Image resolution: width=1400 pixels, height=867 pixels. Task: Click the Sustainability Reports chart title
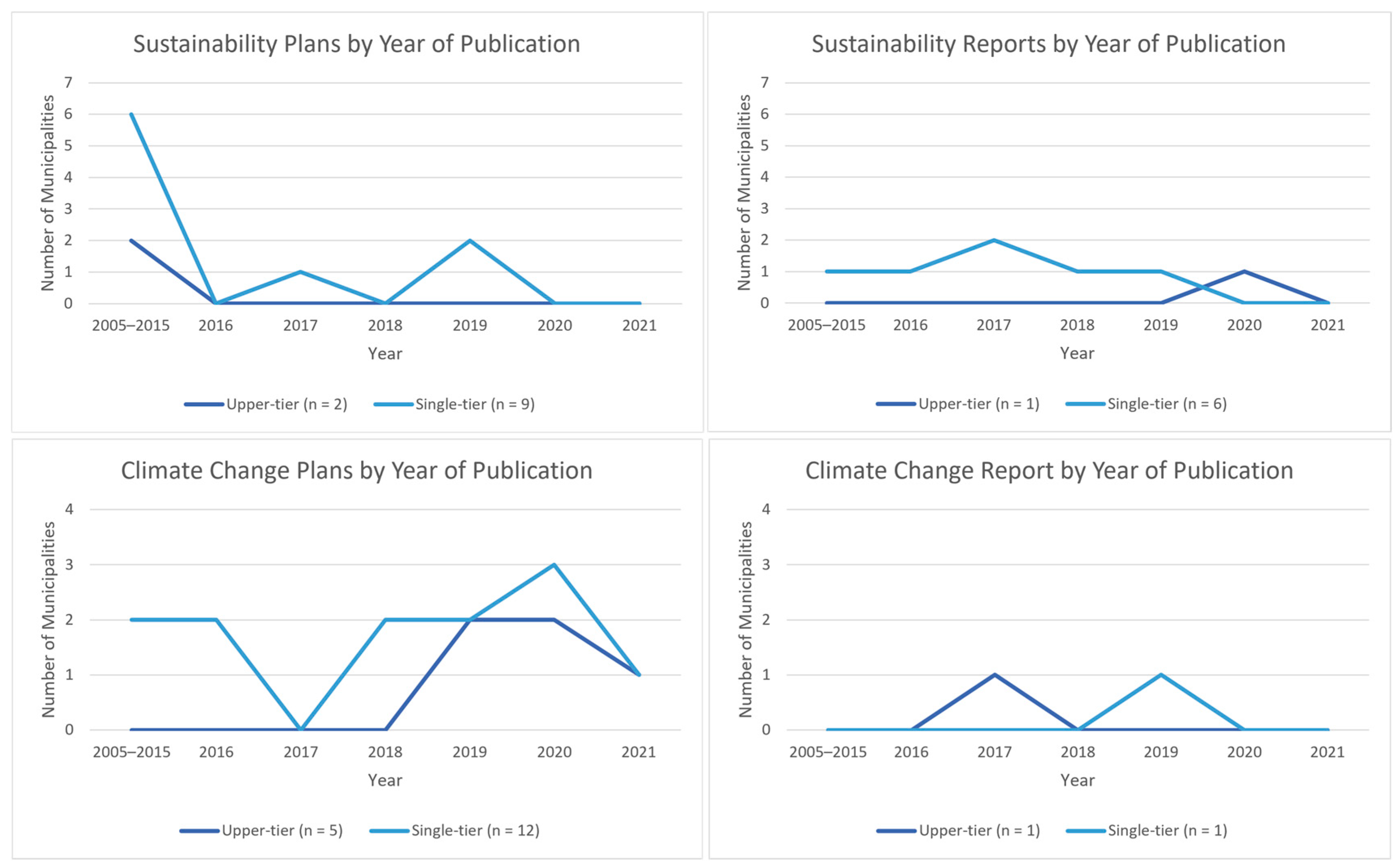coord(1048,44)
